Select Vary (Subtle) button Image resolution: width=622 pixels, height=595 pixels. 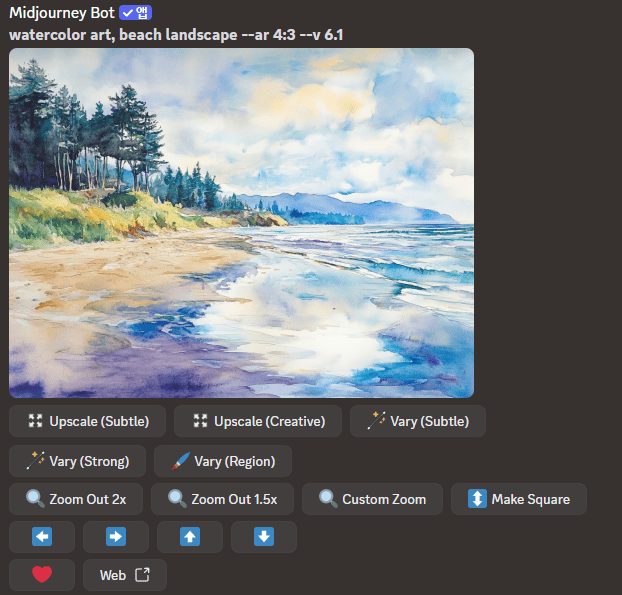click(x=418, y=421)
